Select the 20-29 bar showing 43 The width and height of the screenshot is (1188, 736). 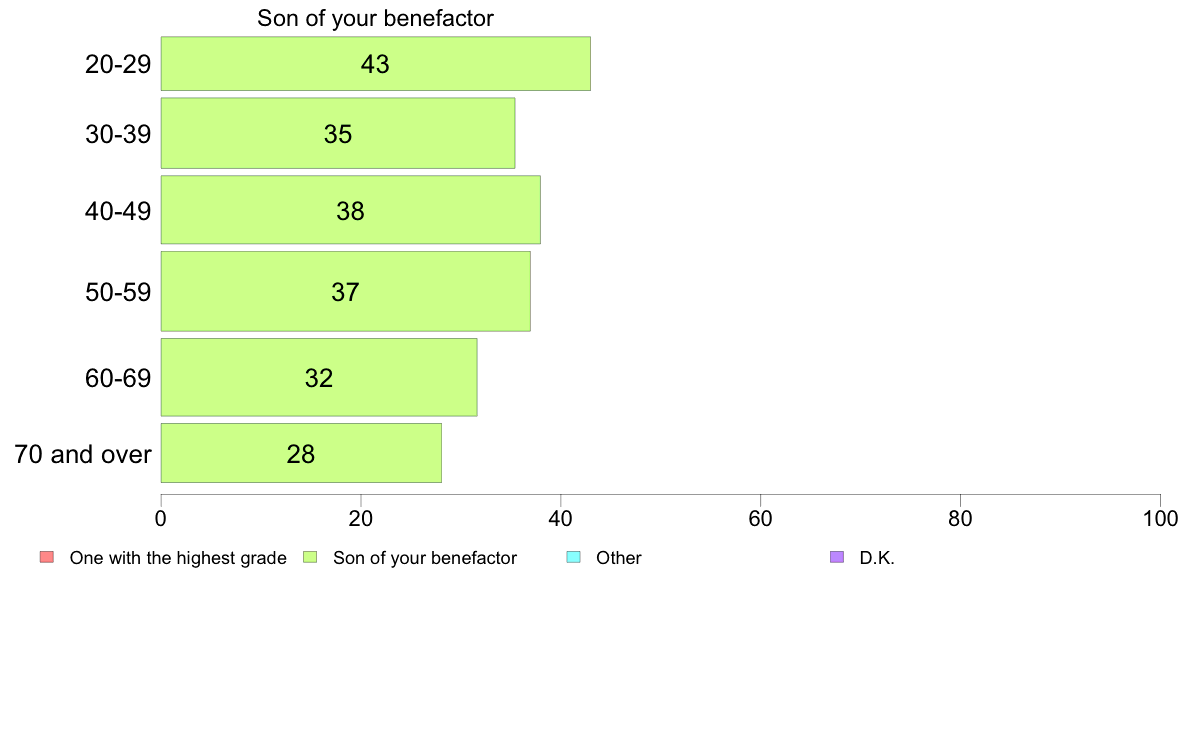coord(376,64)
